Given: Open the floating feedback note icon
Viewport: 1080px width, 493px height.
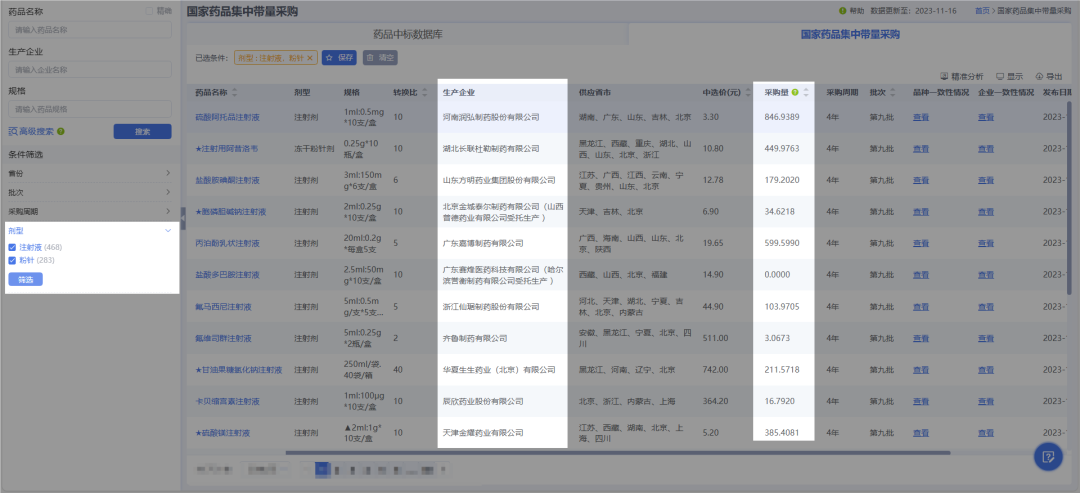Looking at the screenshot, I should (x=1048, y=456).
